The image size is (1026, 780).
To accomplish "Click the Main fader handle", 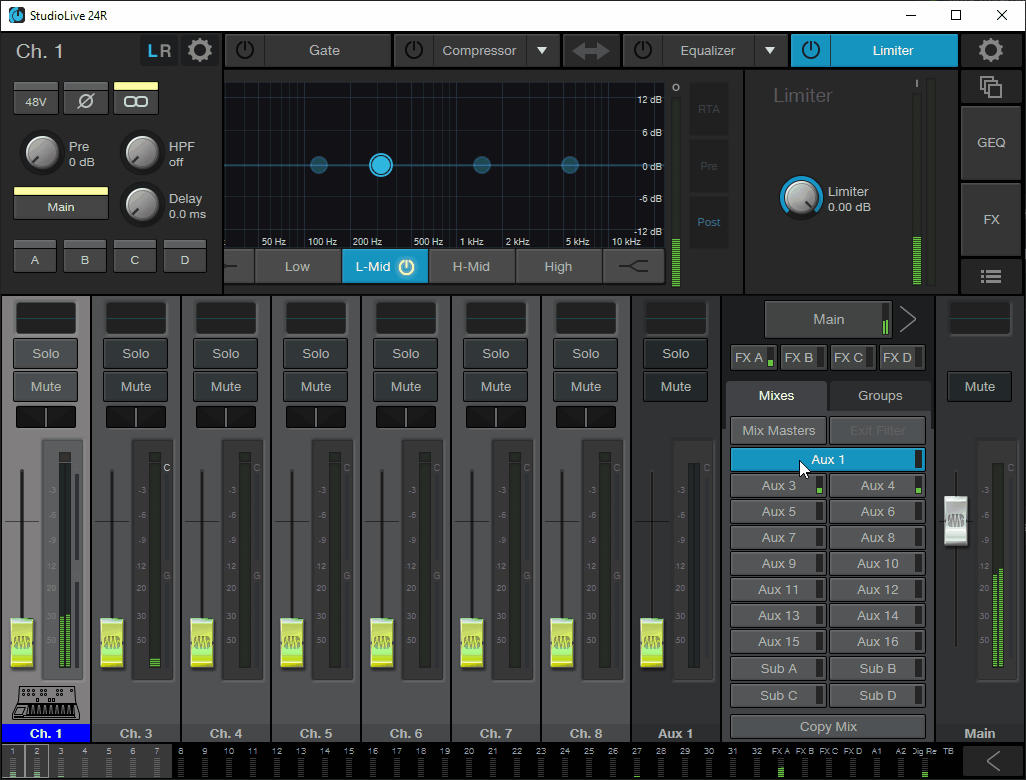I will tap(955, 521).
